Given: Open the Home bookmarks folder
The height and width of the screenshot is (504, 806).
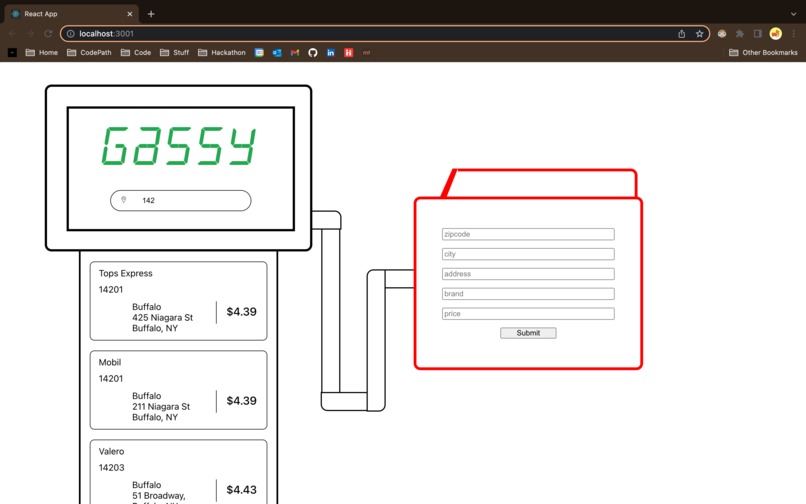Looking at the screenshot, I should (42, 52).
